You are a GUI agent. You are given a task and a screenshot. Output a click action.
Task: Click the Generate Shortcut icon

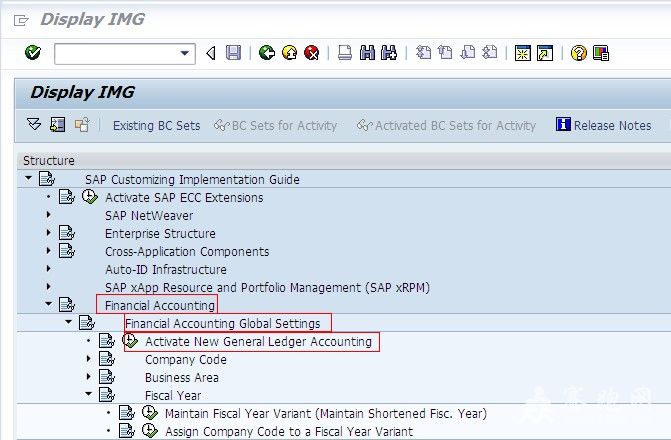[x=545, y=53]
